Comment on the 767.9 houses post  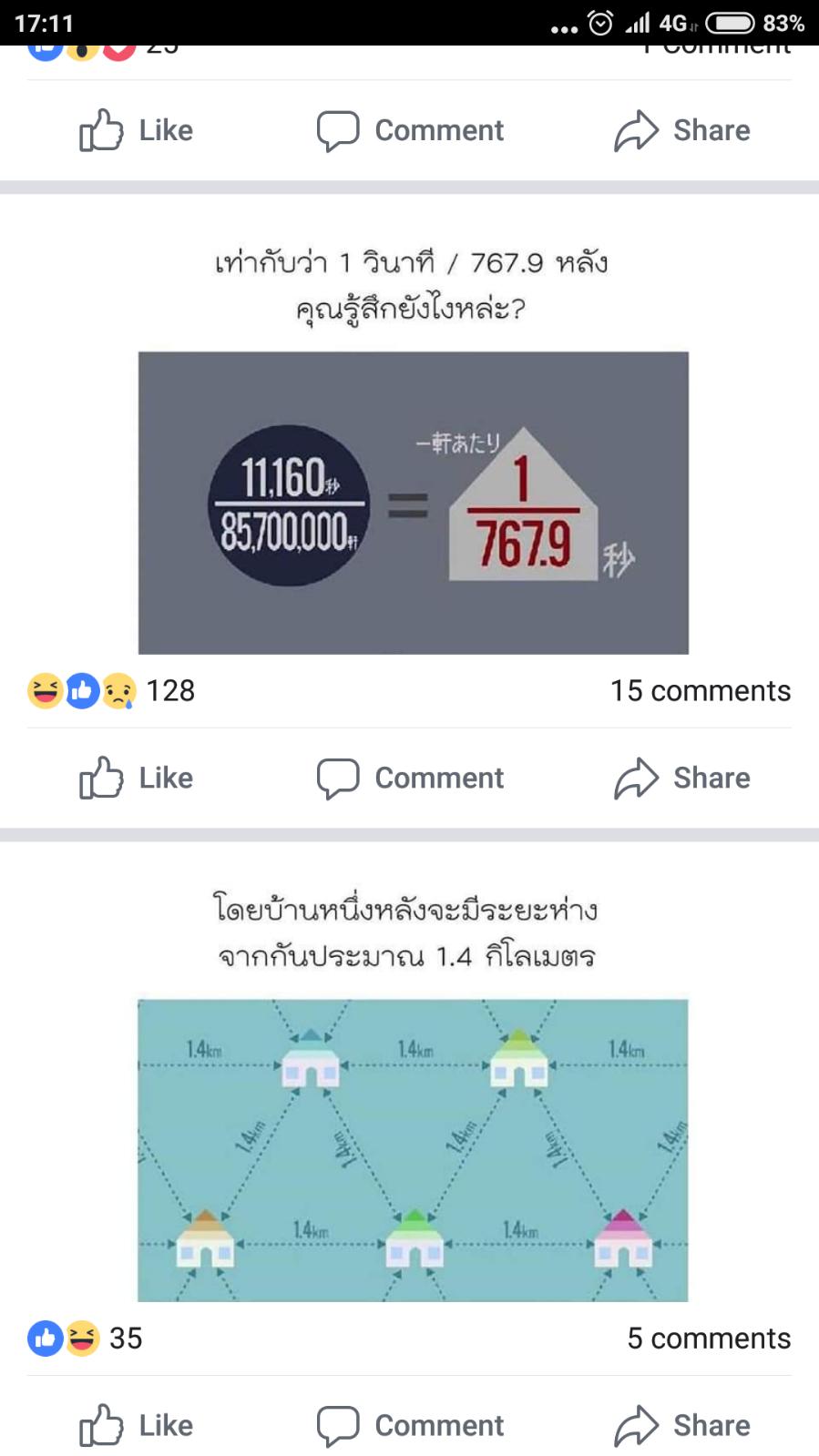click(410, 778)
